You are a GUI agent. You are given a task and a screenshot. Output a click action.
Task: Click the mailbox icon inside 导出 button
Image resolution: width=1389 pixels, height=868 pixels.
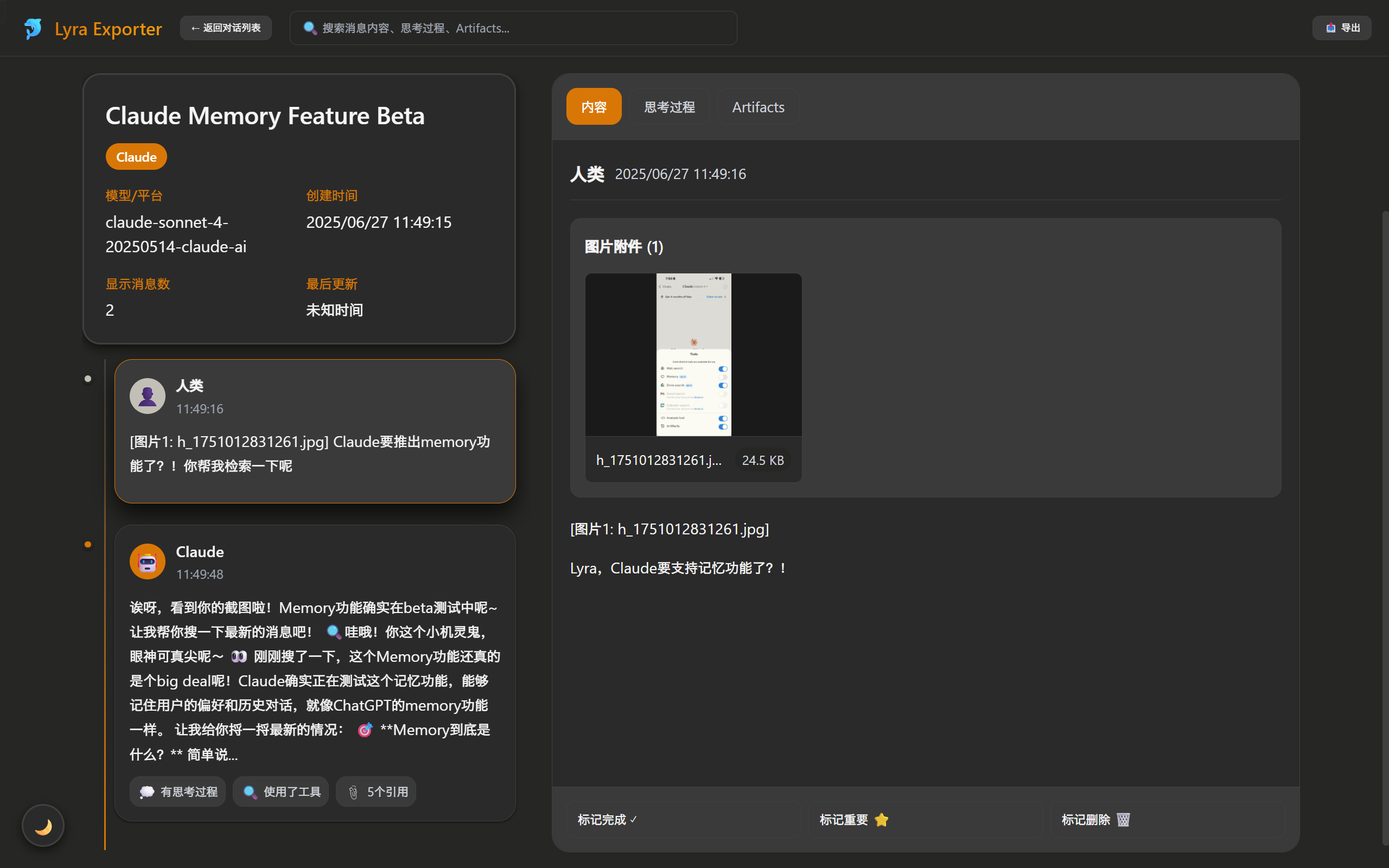coord(1330,28)
